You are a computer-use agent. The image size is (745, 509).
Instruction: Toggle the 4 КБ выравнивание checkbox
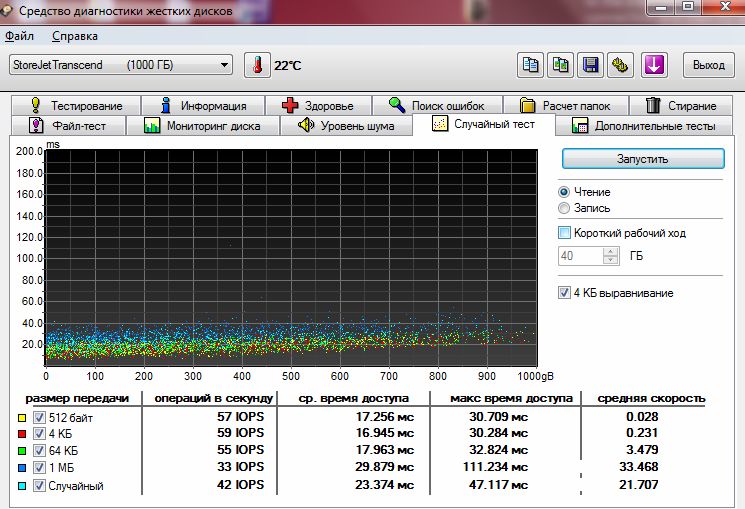(565, 293)
